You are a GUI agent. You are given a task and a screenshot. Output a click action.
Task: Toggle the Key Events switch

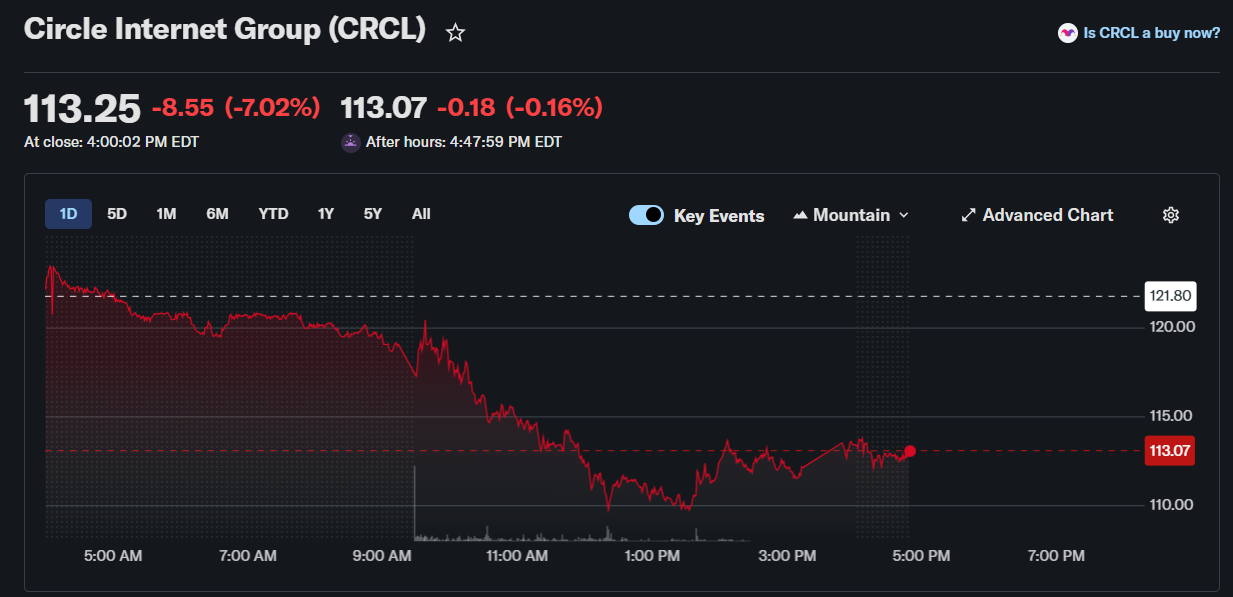click(646, 215)
